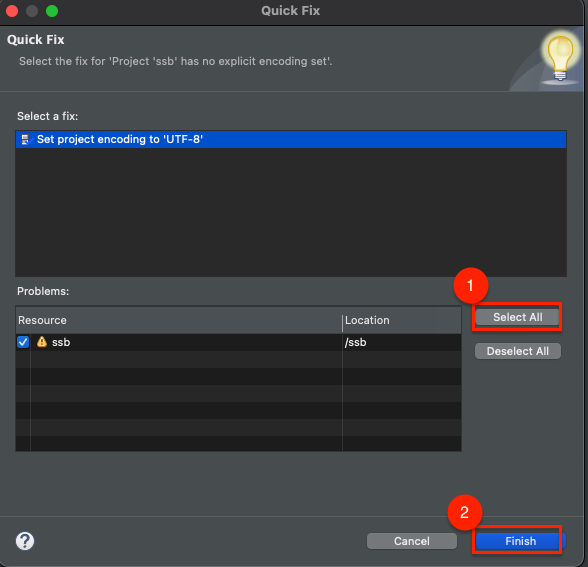
Task: Click the red circle numbered 1
Action: [x=471, y=285]
